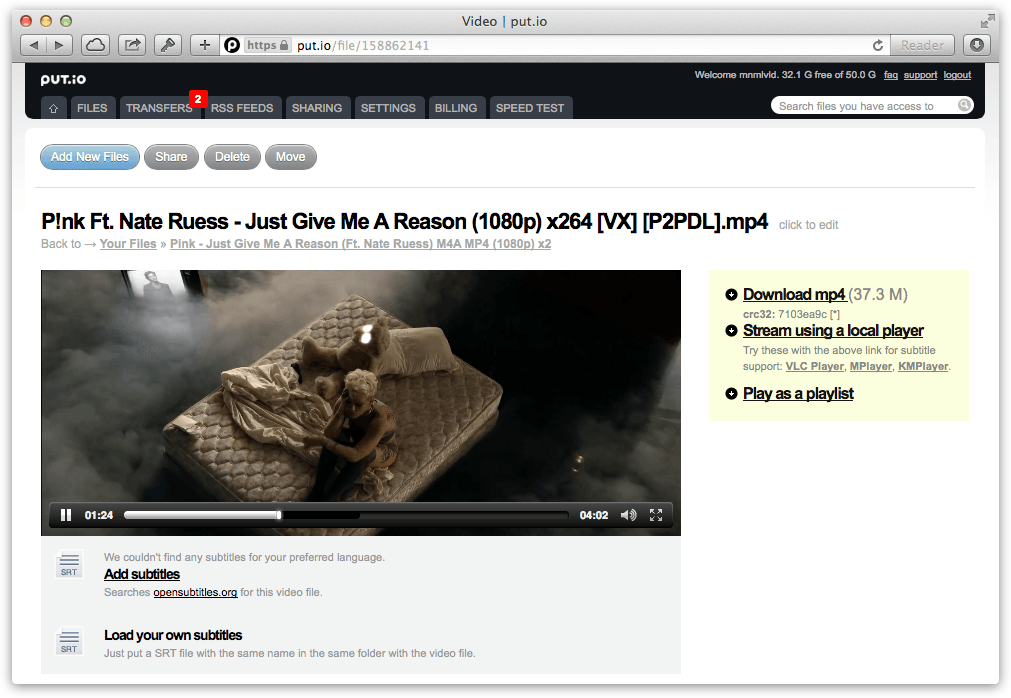1011x698 pixels.
Task: Open the KMPlayer link
Action: pyautogui.click(x=923, y=366)
